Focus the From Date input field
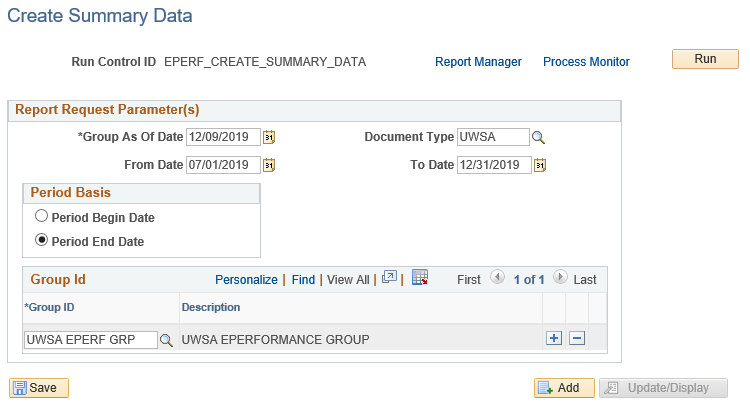Screen dimensions: 750x405 pos(223,165)
